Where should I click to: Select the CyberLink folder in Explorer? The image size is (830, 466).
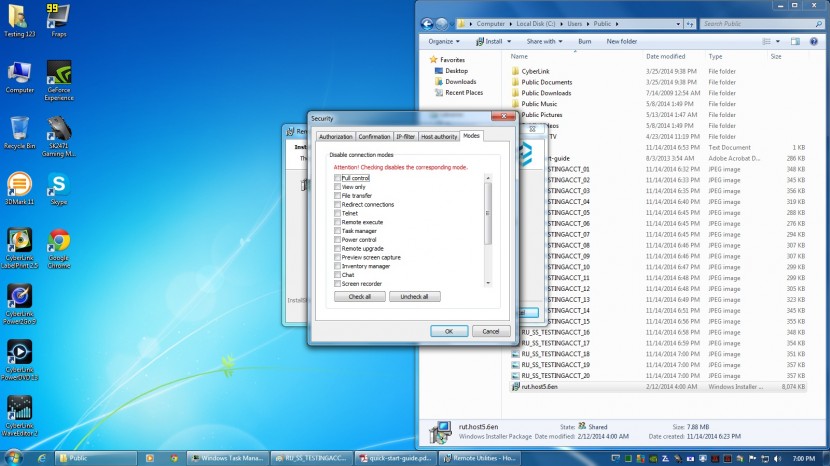pyautogui.click(x=535, y=71)
